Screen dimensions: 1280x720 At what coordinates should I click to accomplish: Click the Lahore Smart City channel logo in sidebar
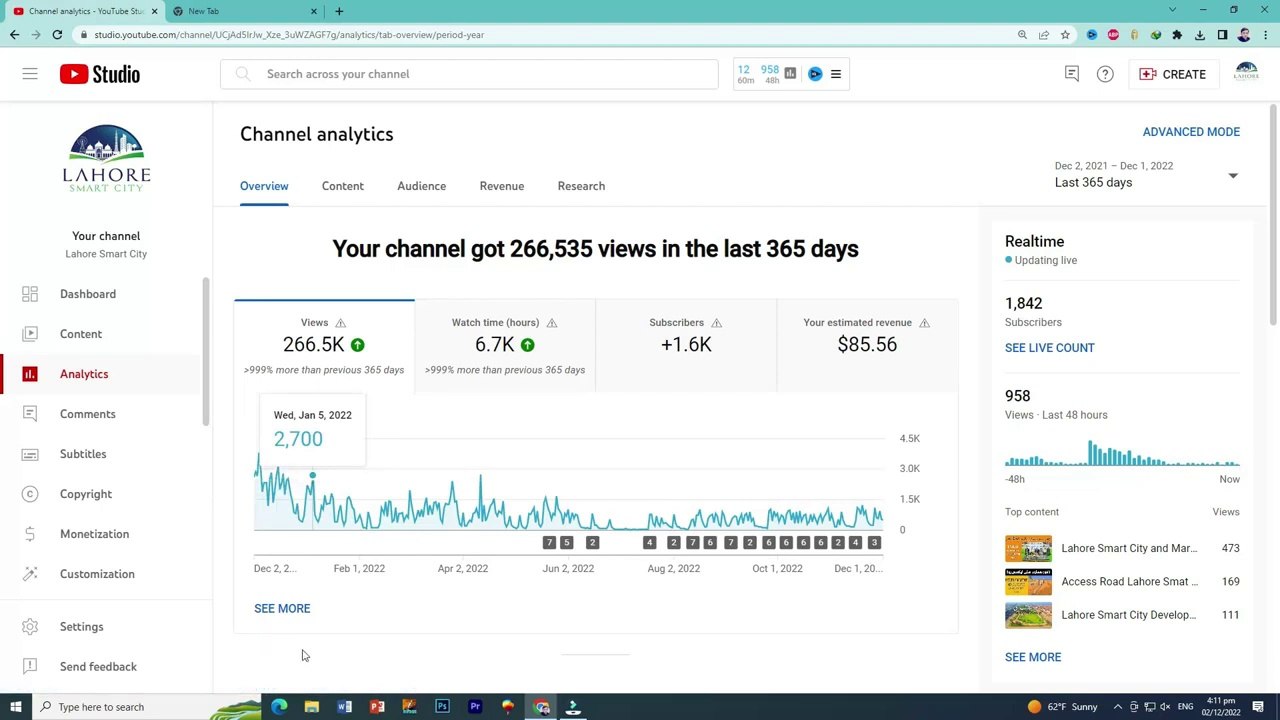coord(106,158)
